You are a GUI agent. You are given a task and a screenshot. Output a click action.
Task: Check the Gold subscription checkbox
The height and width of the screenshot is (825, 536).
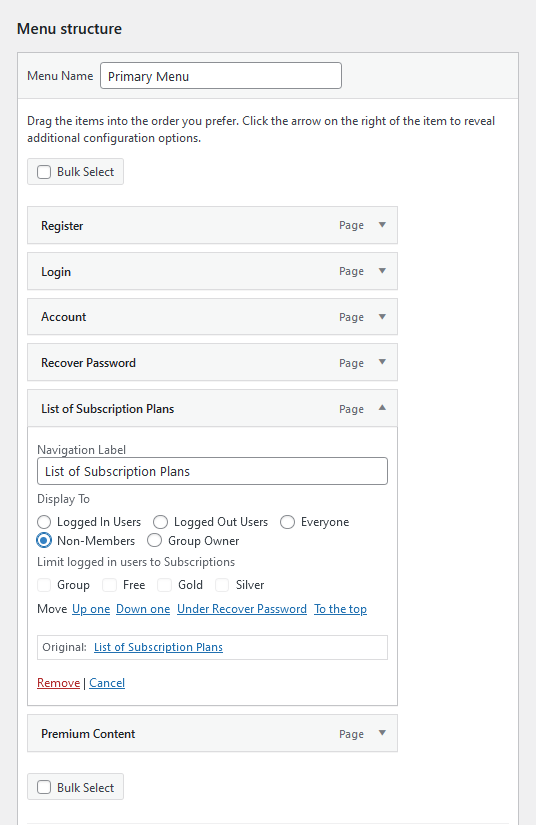click(165, 585)
